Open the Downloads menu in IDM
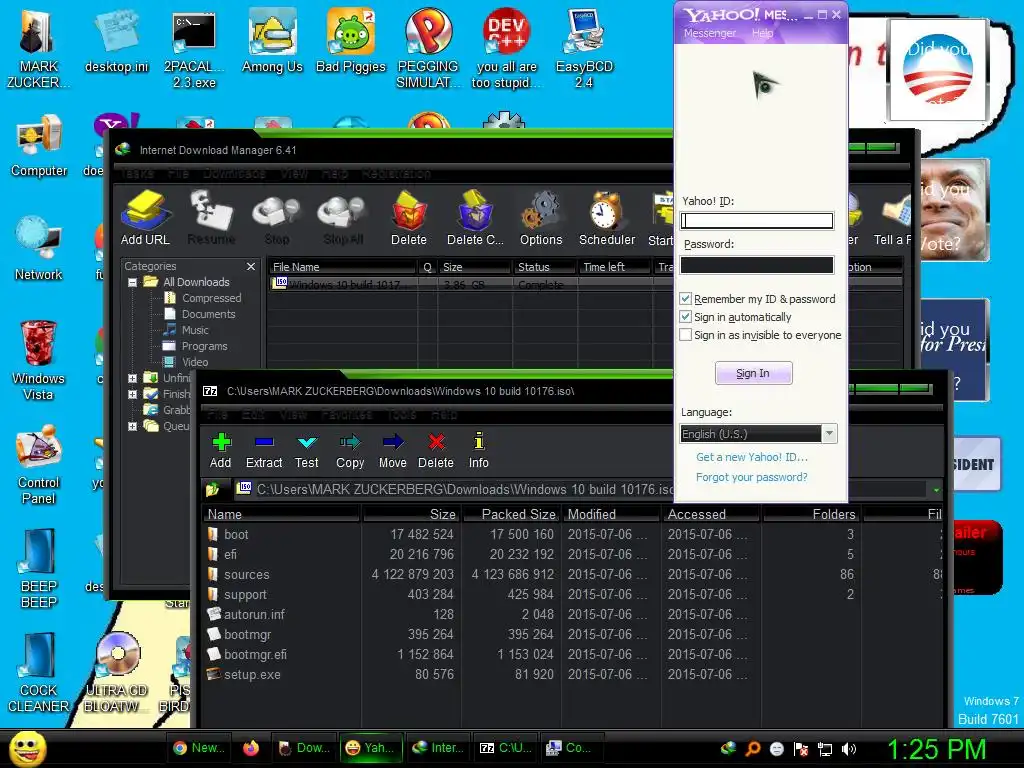Image resolution: width=1024 pixels, height=768 pixels. [234, 174]
